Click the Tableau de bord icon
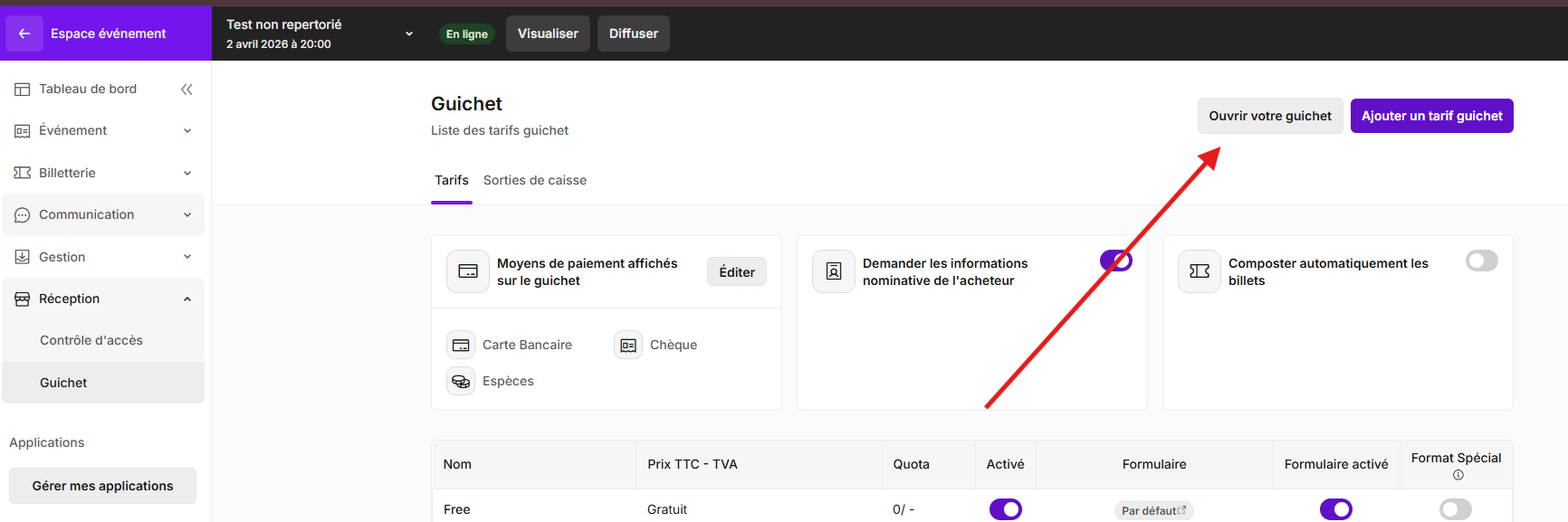Screen dimensions: 1568x522 click(x=23, y=89)
